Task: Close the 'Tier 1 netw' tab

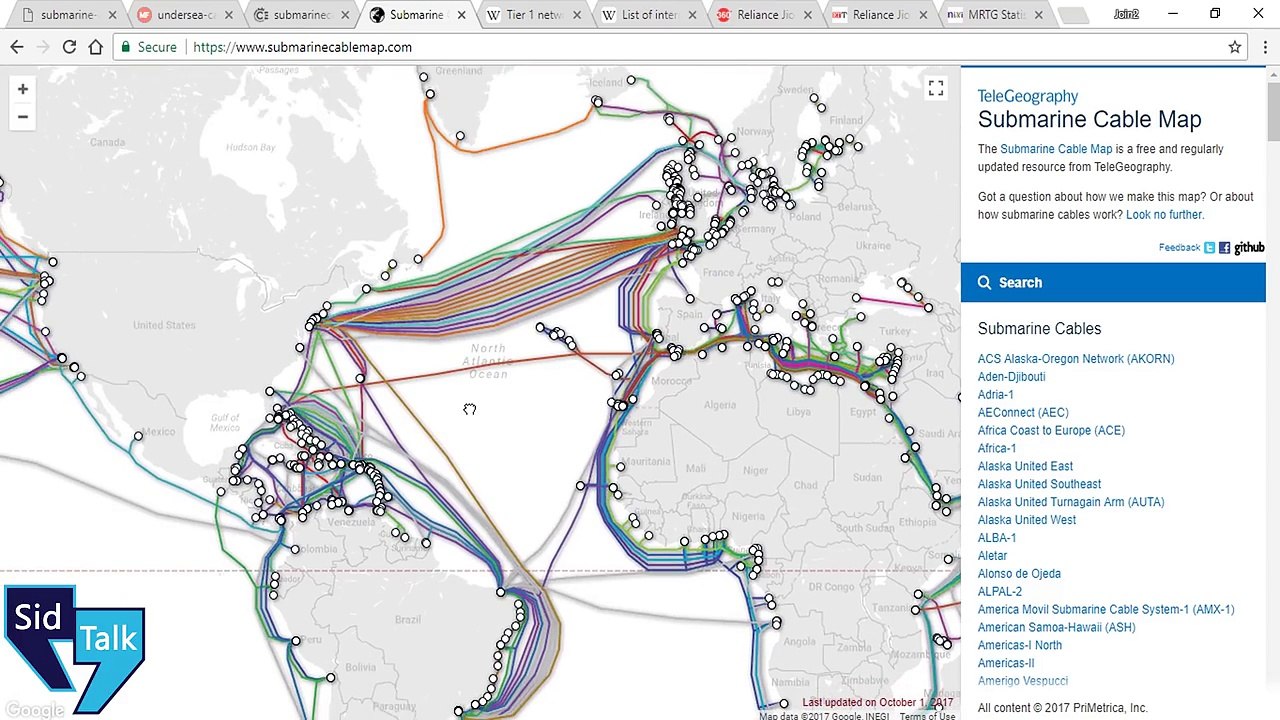Action: click(576, 15)
